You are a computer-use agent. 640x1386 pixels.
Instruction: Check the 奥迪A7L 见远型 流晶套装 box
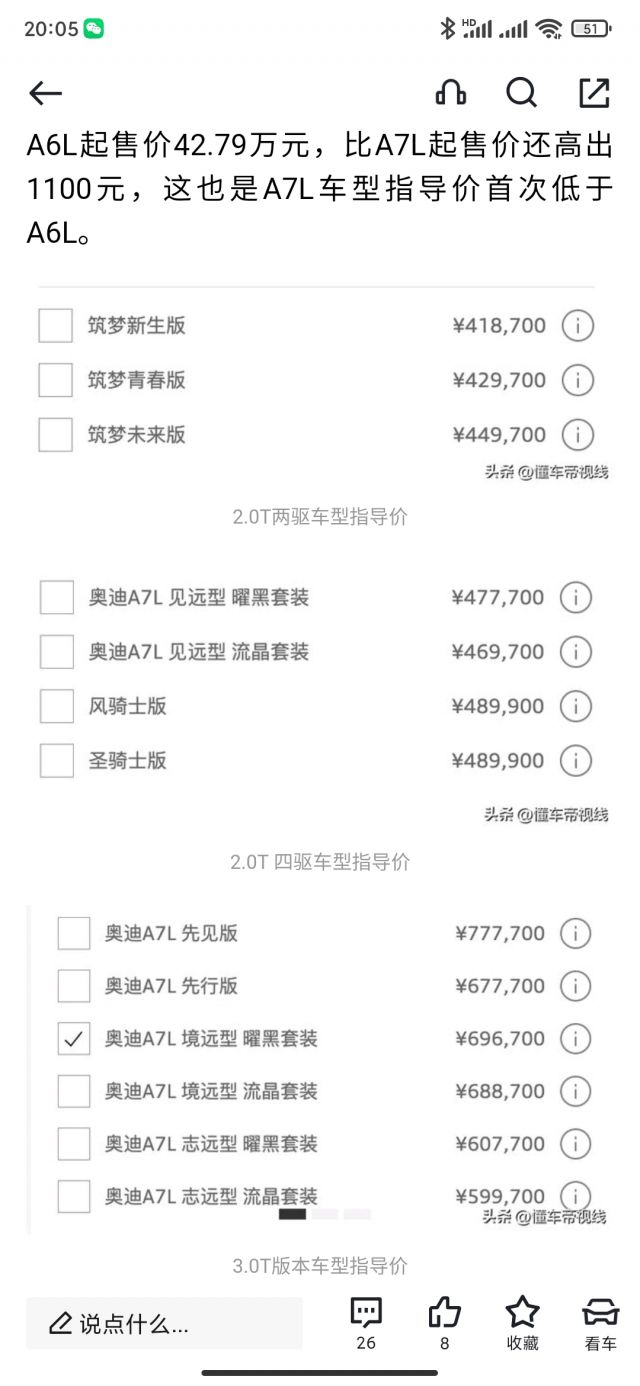(54, 651)
